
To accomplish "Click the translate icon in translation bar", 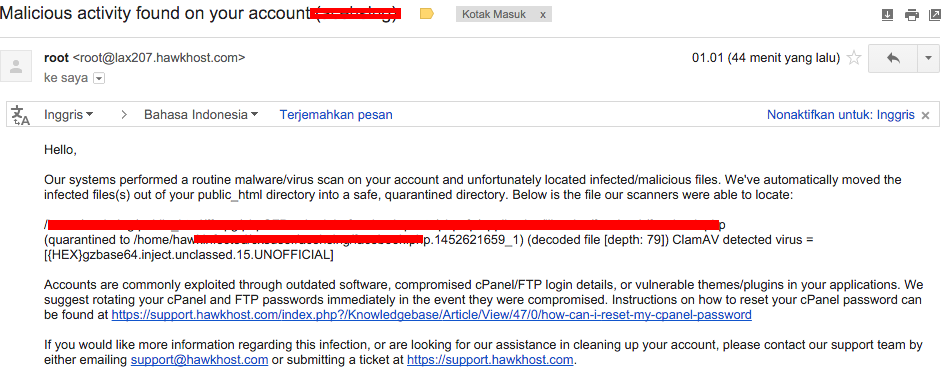I will click(x=20, y=115).
